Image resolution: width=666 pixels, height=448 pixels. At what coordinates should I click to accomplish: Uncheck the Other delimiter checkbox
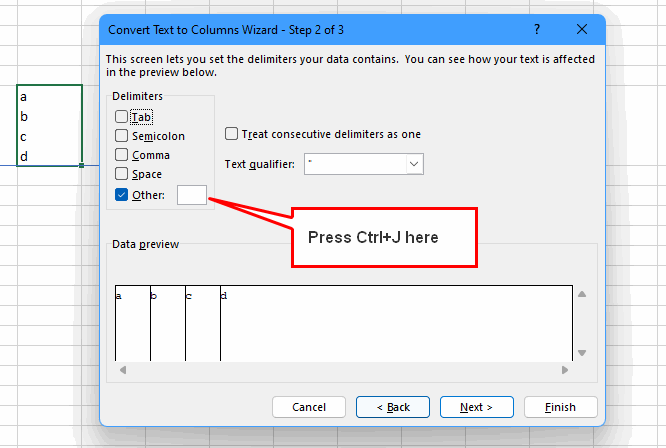pyautogui.click(x=121, y=194)
